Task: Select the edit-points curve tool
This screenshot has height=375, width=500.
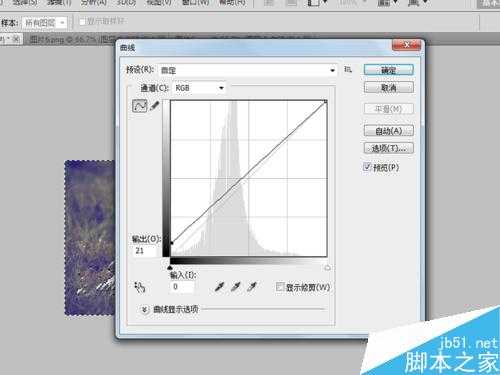Action: pyautogui.click(x=139, y=106)
